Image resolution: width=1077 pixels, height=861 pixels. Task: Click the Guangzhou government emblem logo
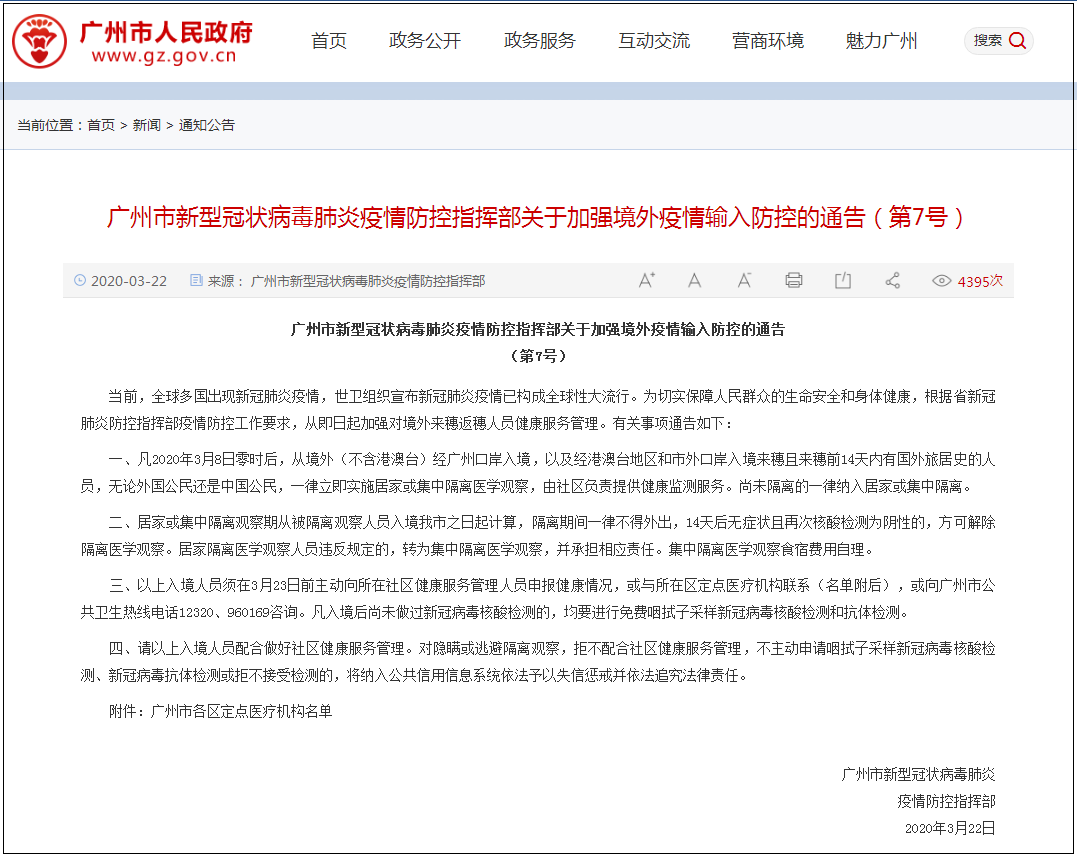tap(39, 41)
